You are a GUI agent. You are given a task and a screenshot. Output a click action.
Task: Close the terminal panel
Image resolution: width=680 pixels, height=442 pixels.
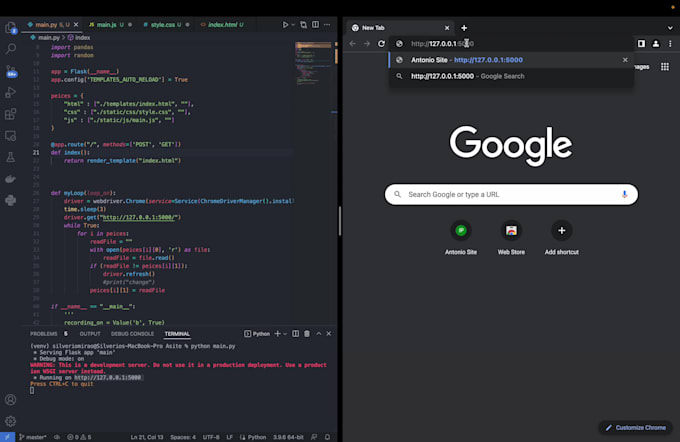pos(329,334)
